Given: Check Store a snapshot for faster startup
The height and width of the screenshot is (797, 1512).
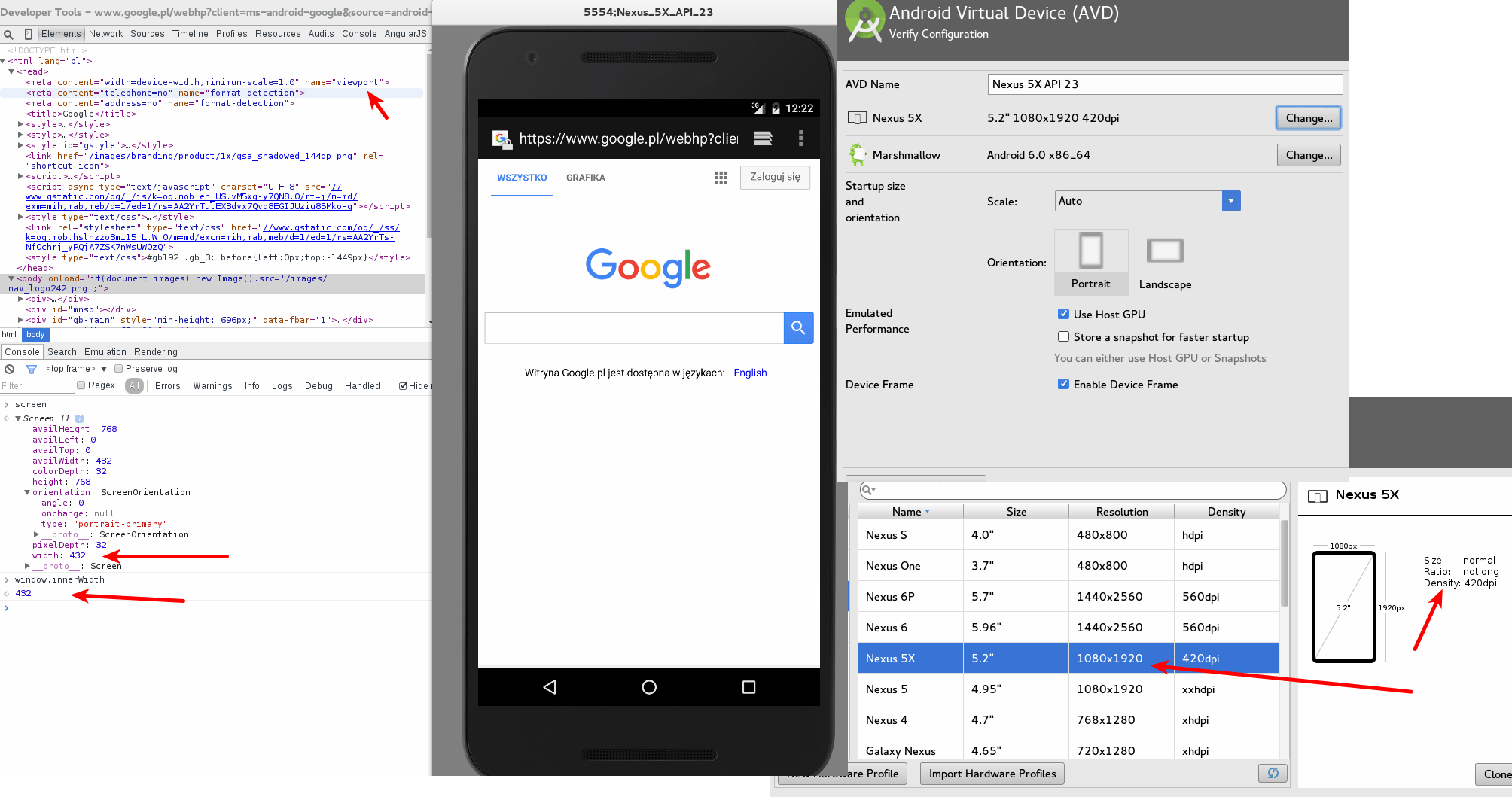Looking at the screenshot, I should pyautogui.click(x=1063, y=336).
